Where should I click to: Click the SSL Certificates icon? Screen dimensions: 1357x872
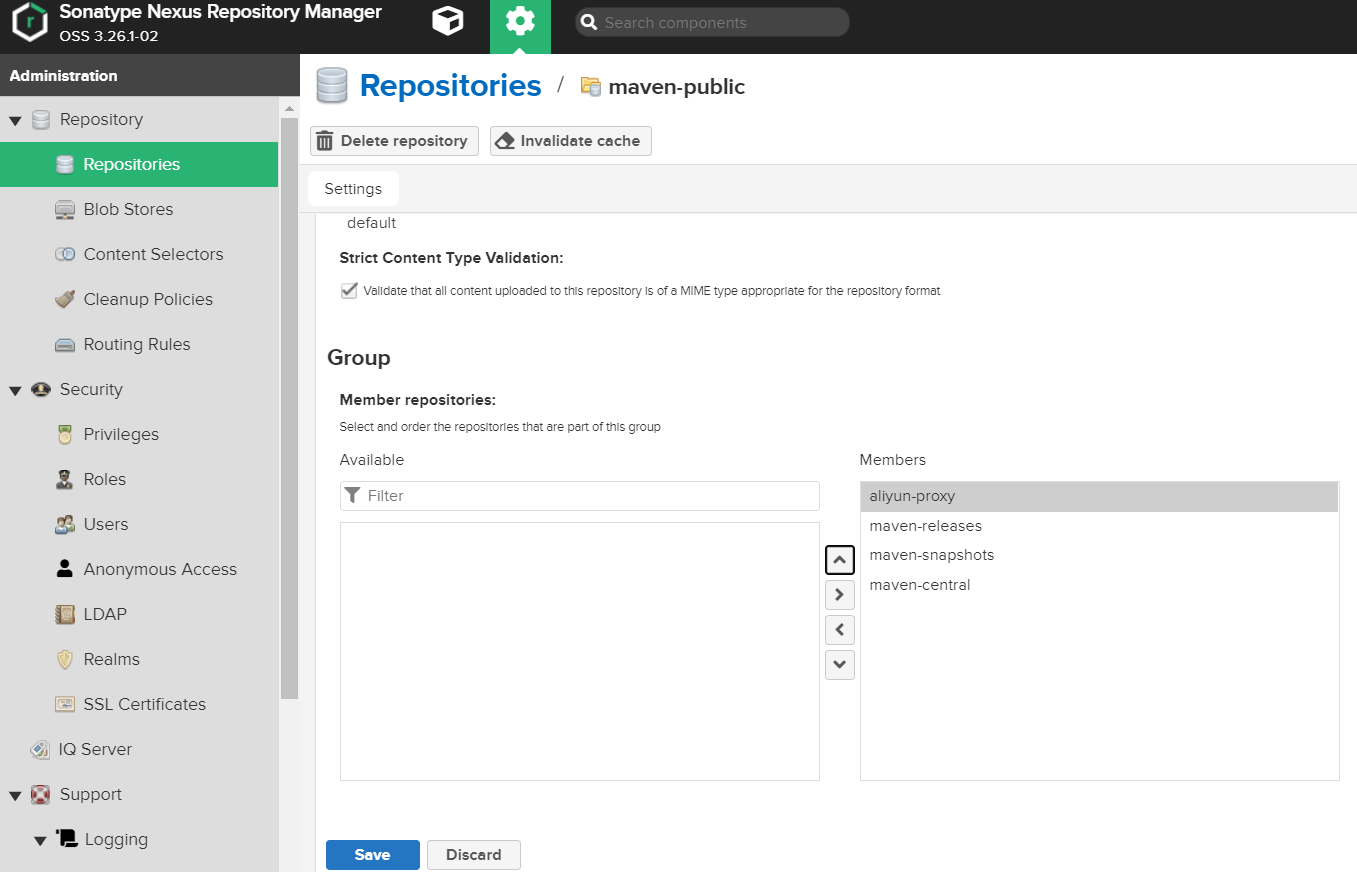click(x=65, y=705)
